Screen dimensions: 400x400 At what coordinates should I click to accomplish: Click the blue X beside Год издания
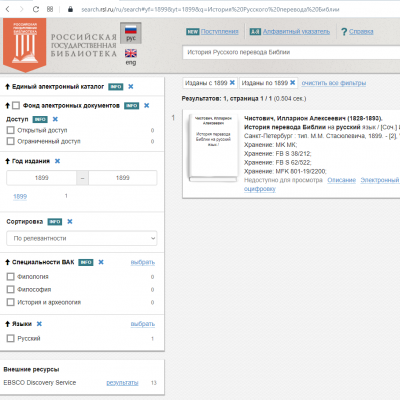click(x=57, y=161)
